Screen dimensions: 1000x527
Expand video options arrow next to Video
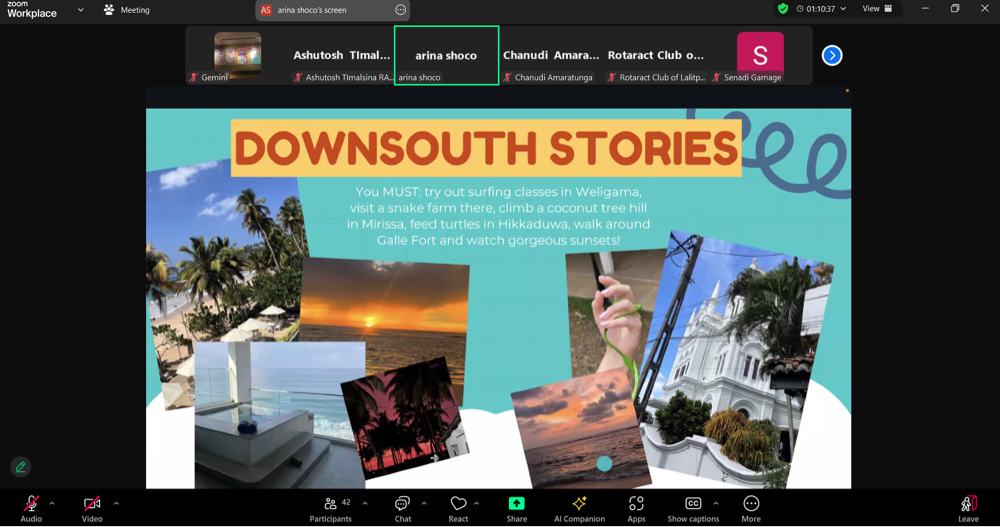click(116, 503)
